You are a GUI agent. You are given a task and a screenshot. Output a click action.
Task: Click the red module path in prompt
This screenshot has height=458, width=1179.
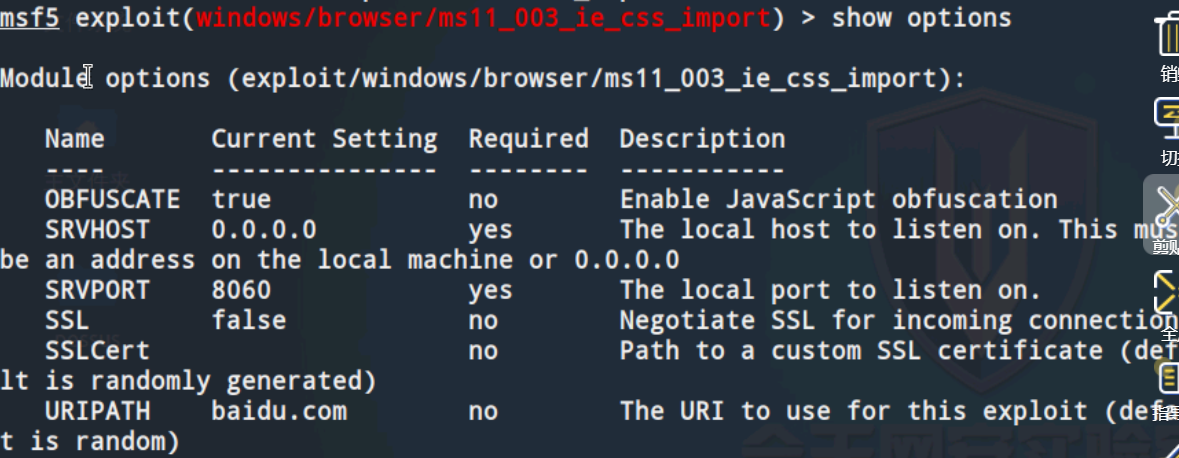(483, 17)
